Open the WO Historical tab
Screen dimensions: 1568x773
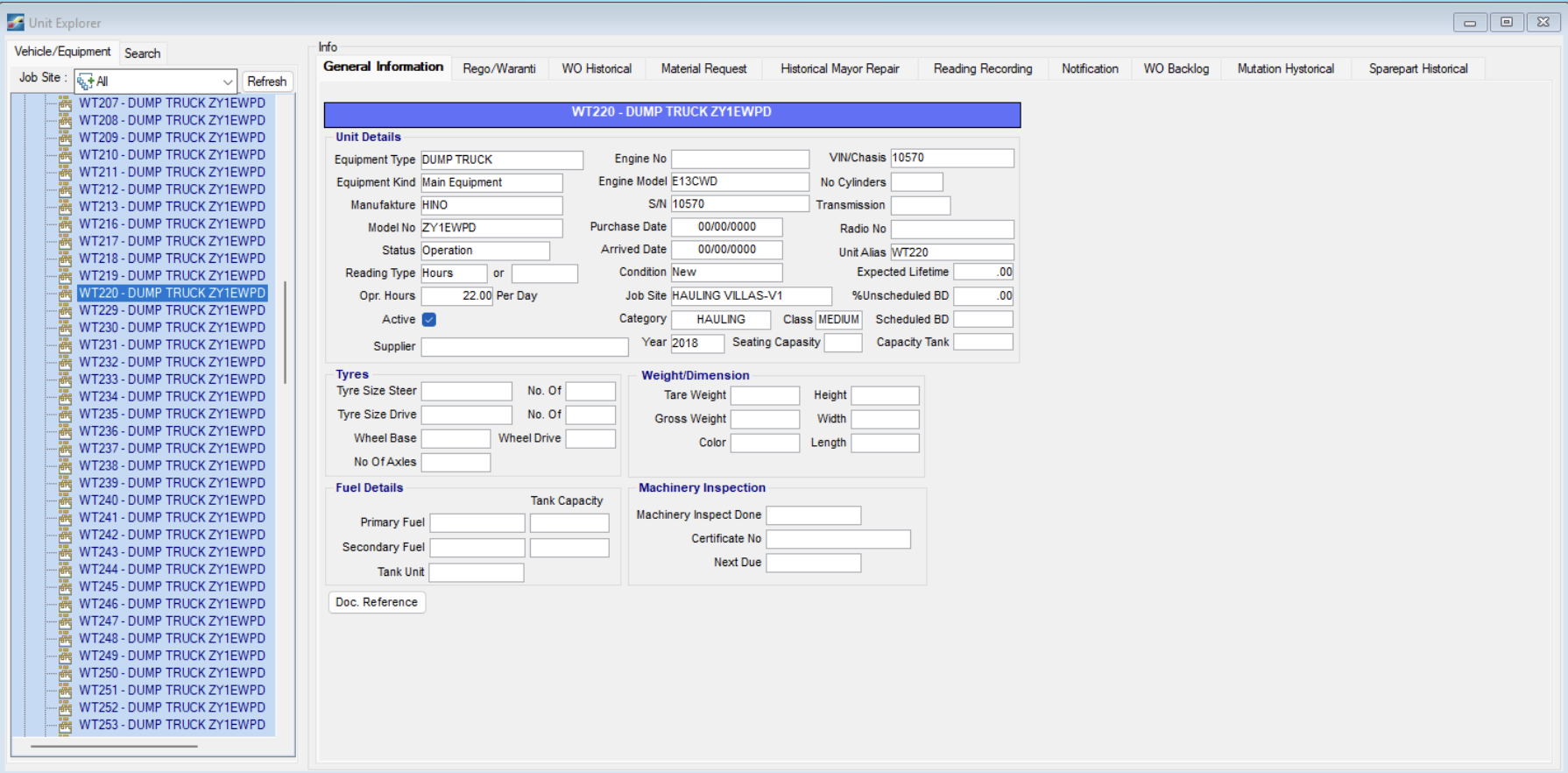coord(597,68)
